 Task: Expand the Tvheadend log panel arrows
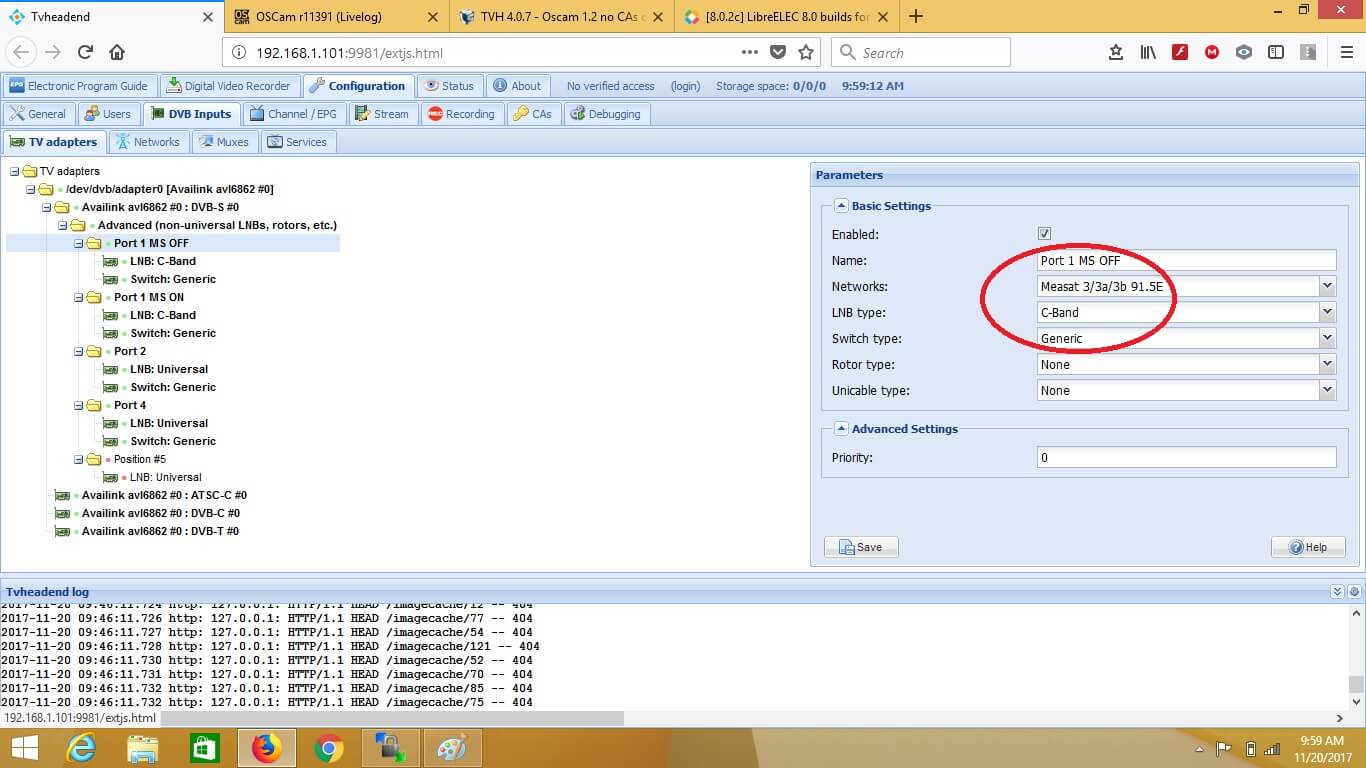[x=1338, y=592]
